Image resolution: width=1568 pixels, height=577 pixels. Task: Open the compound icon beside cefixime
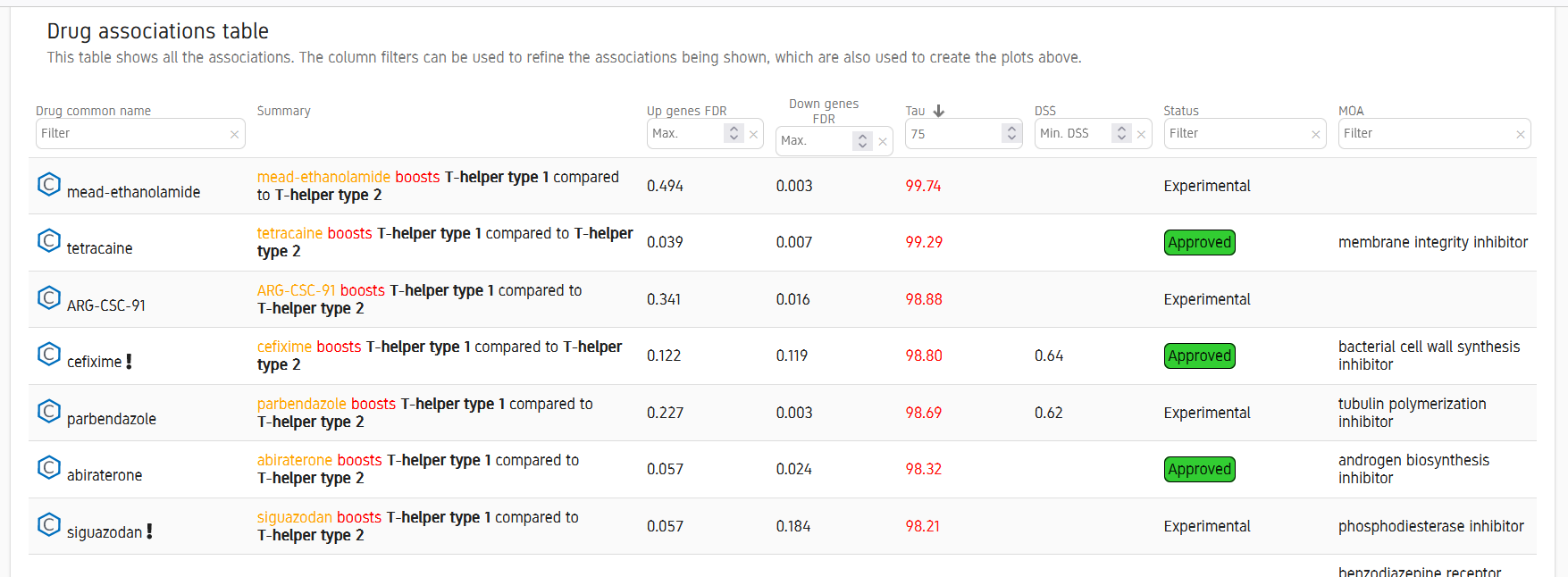click(x=49, y=355)
